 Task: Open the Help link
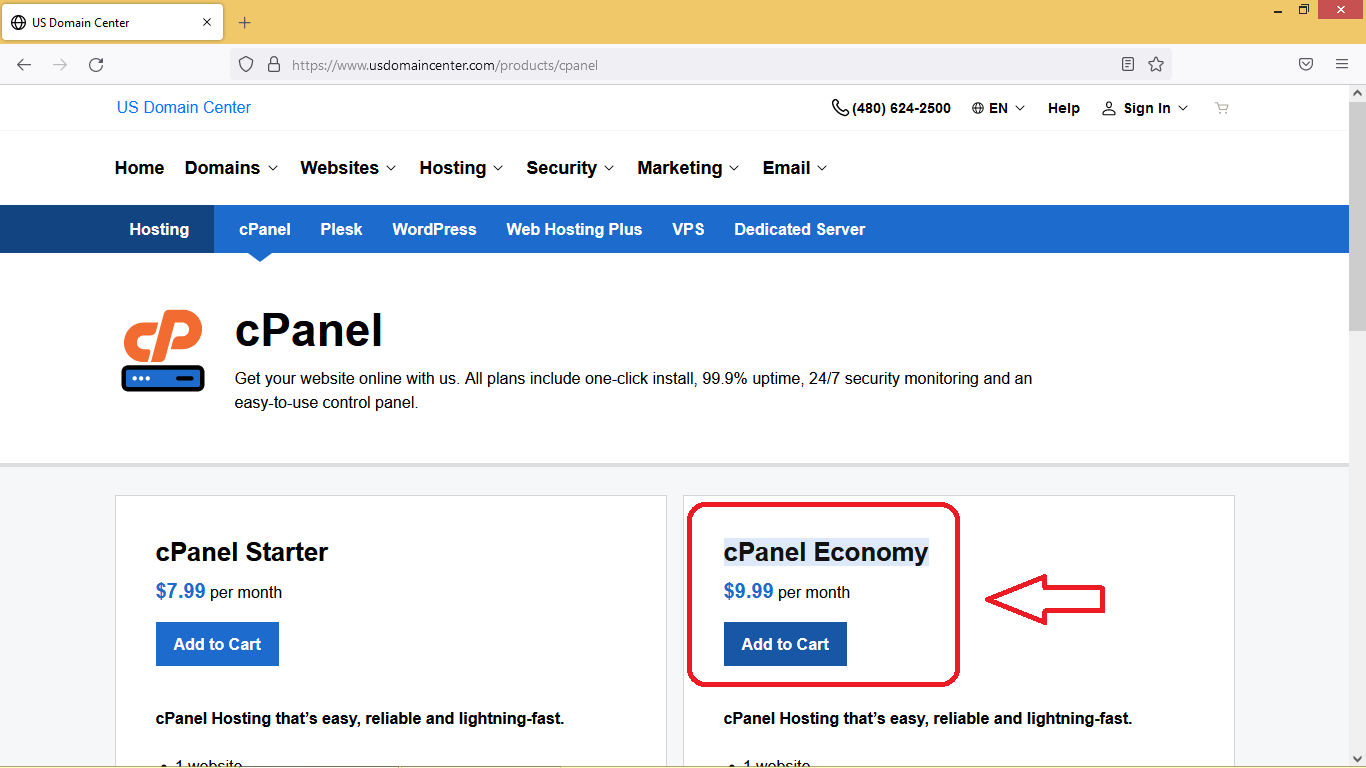[1064, 108]
